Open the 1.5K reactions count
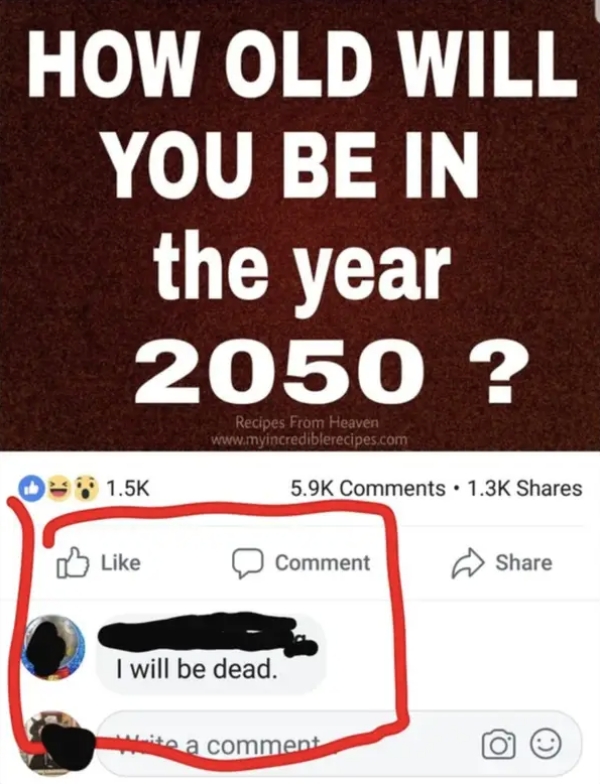The width and height of the screenshot is (600, 784). point(128,488)
